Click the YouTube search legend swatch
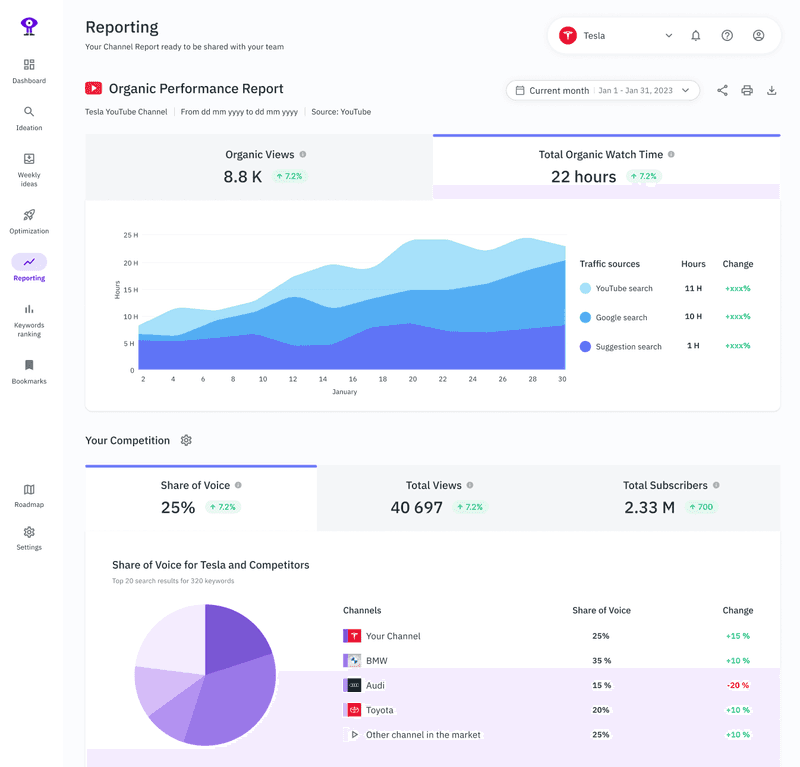The height and width of the screenshot is (767, 800). 585,288
